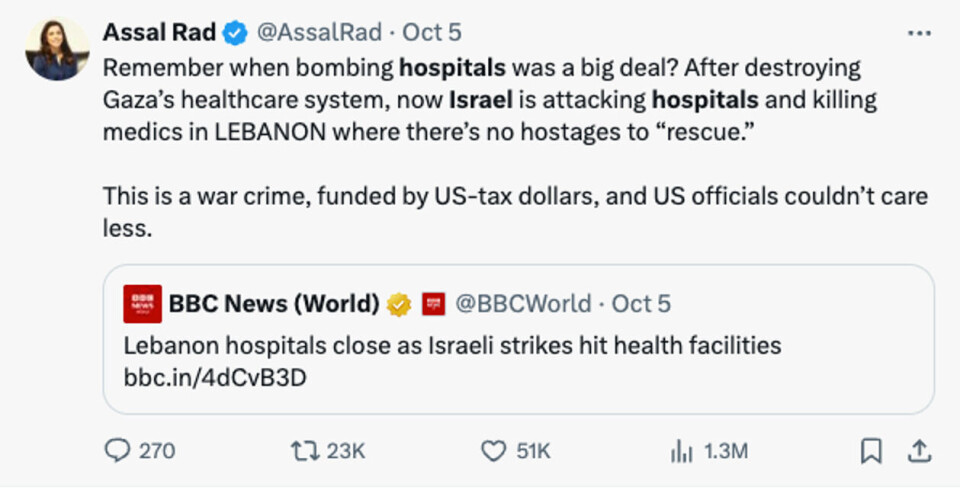Image resolution: width=960 pixels, height=490 pixels.
Task: Click the reply speech bubble icon
Action: 117,451
